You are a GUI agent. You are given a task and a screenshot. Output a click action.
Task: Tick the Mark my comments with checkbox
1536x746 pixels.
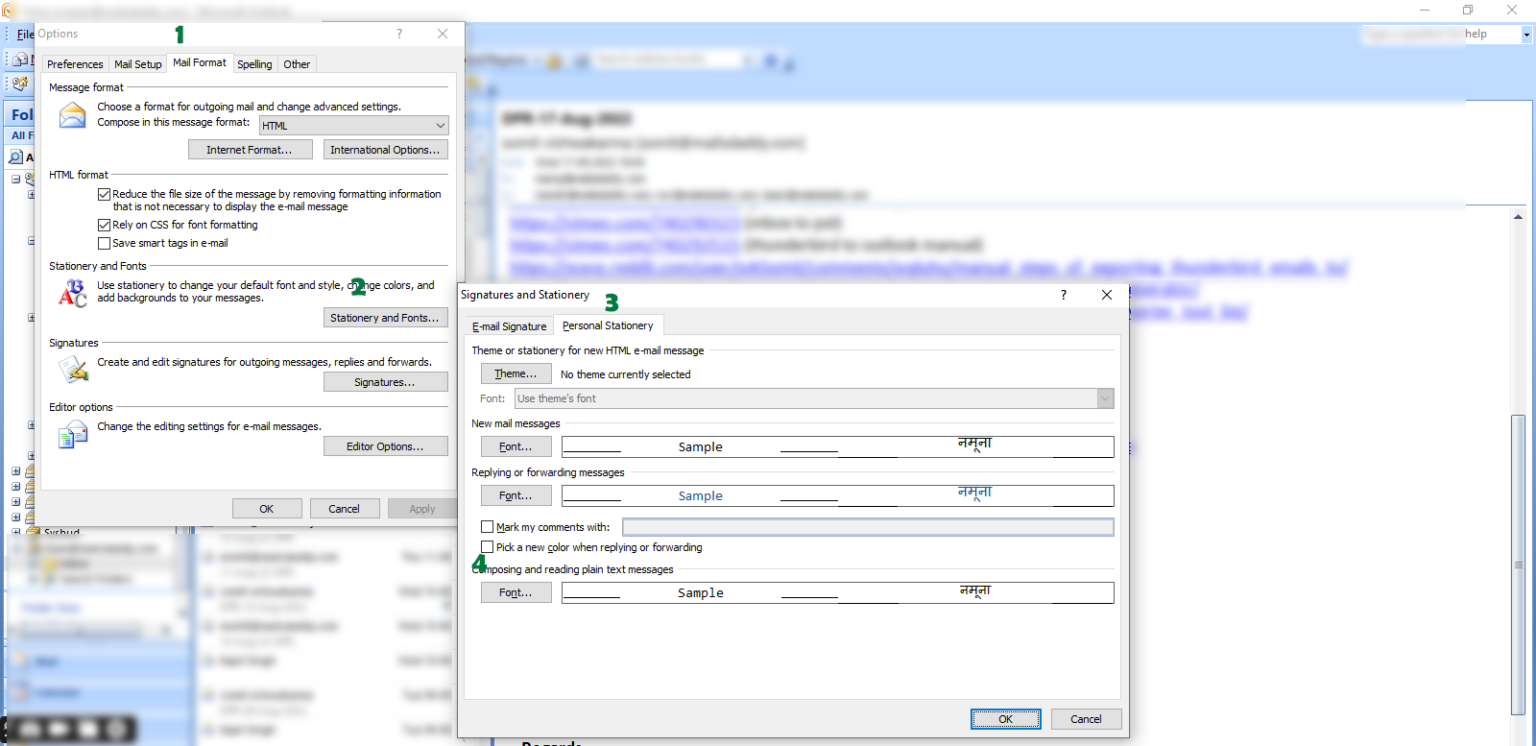click(x=487, y=527)
